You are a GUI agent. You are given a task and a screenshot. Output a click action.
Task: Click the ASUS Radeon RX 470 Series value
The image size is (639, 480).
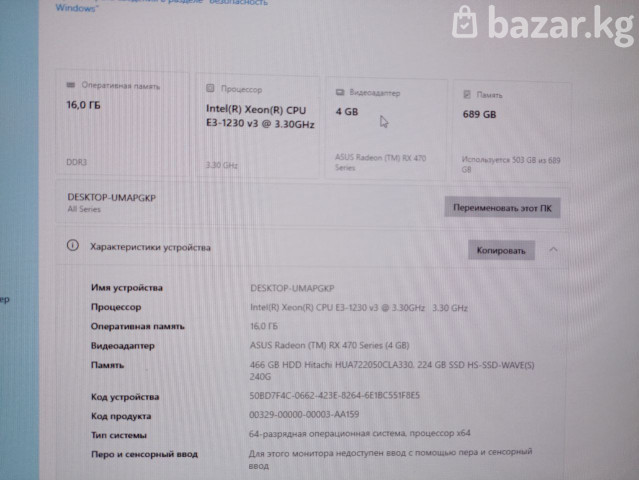[329, 345]
